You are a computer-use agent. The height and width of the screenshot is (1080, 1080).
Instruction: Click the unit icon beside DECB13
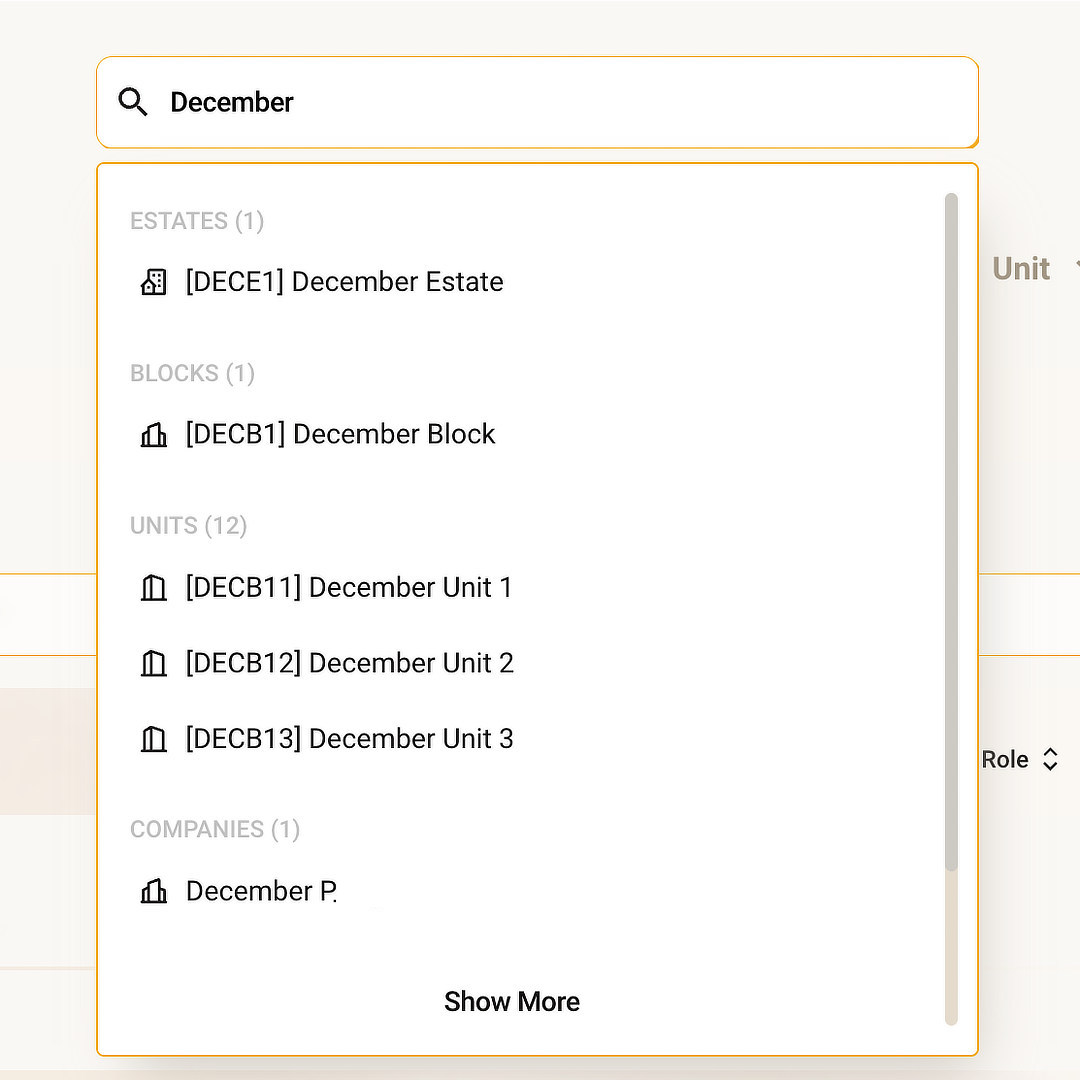click(x=153, y=739)
